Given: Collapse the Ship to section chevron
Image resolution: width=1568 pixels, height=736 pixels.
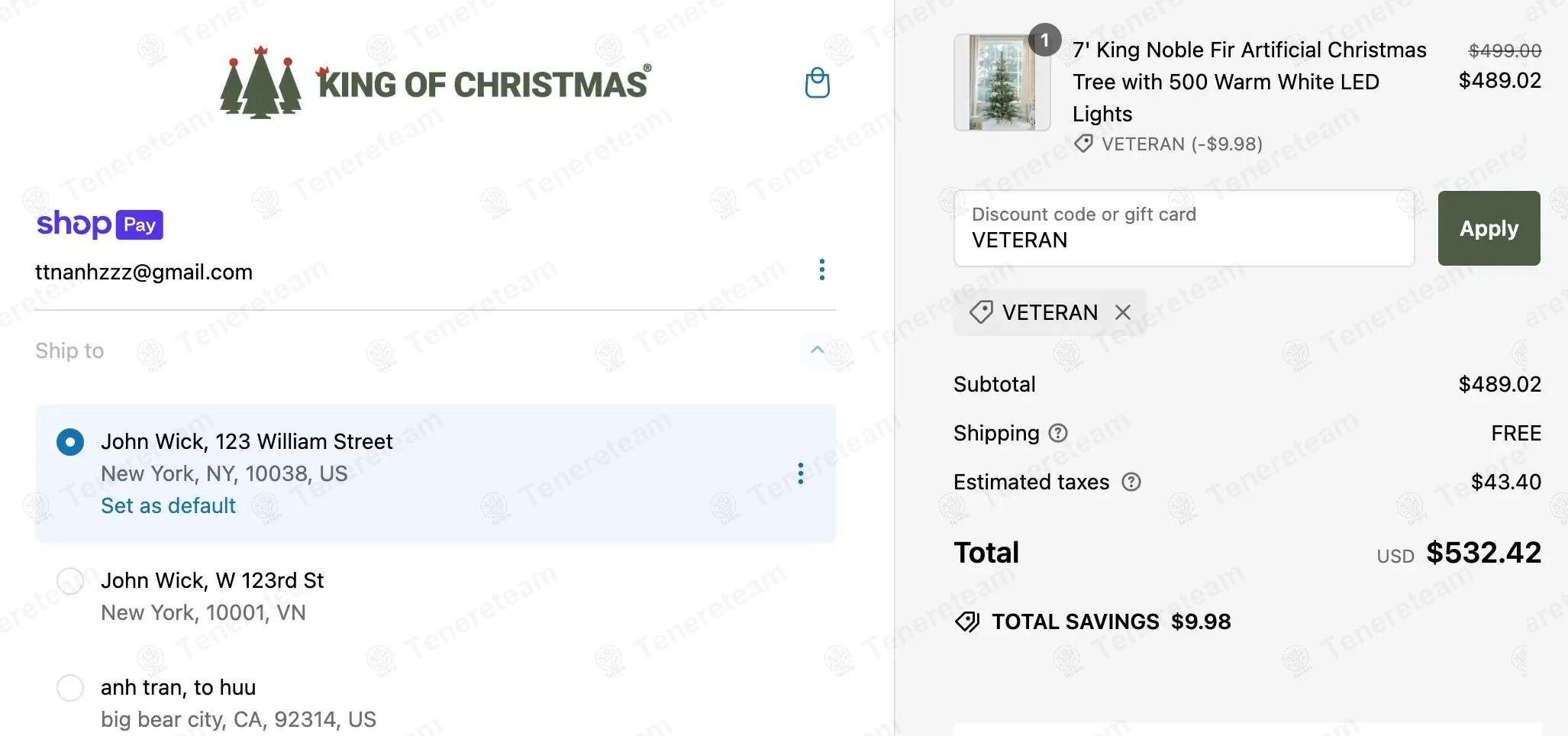Looking at the screenshot, I should (x=817, y=350).
